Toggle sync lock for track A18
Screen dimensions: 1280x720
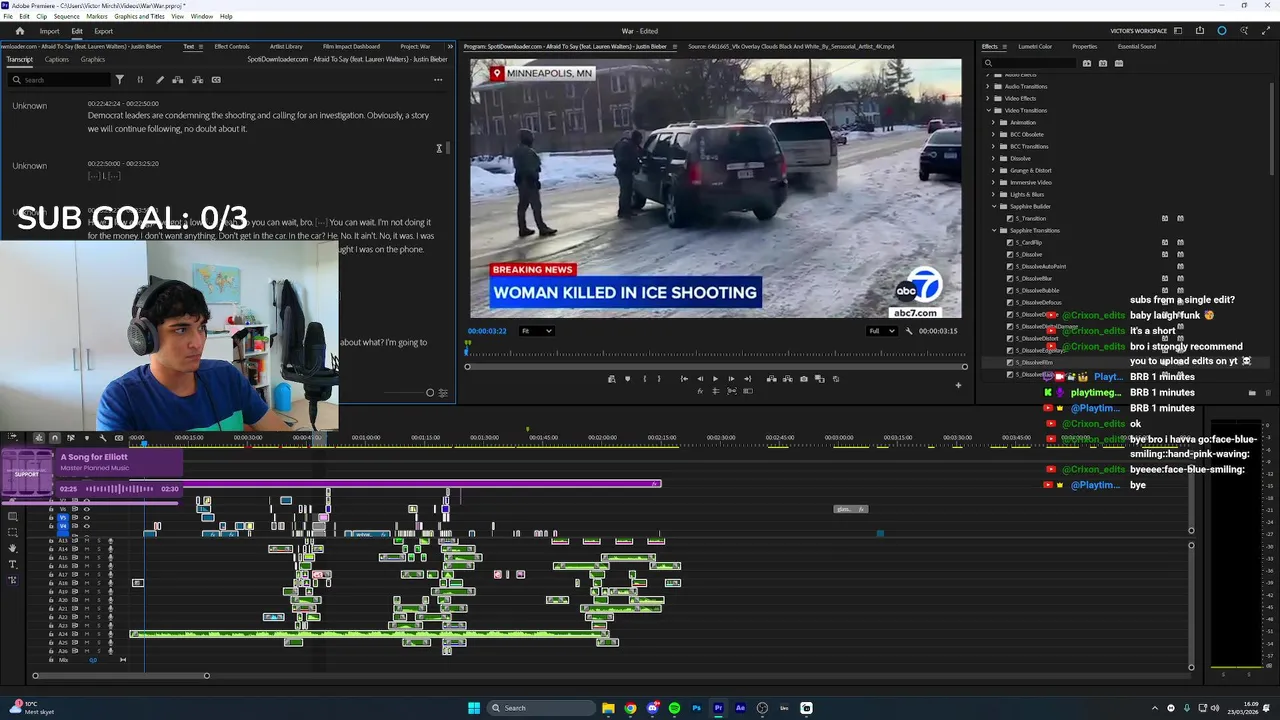[75, 583]
